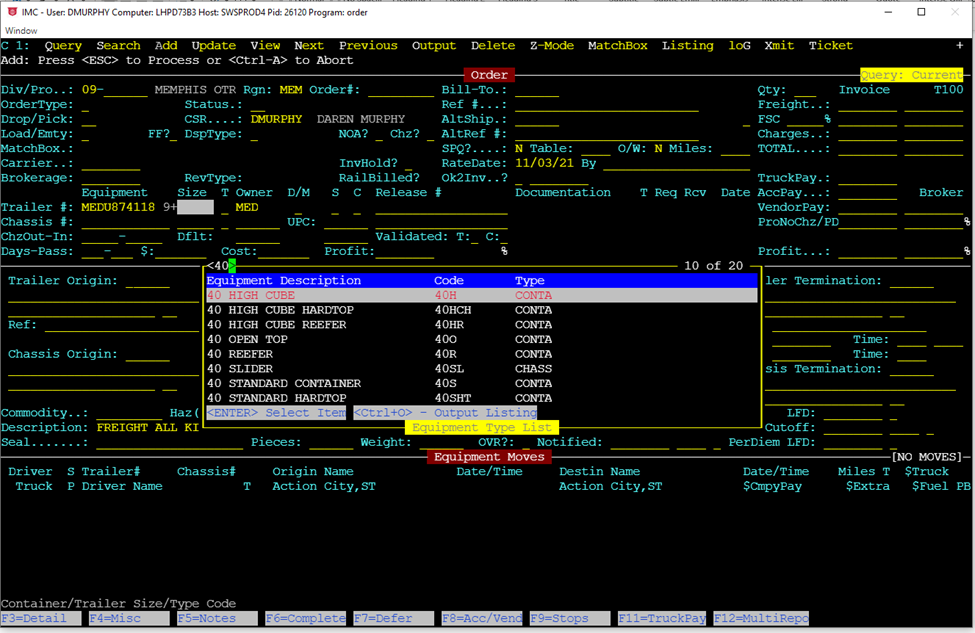
Task: Click the Pieces input field
Action: point(331,442)
